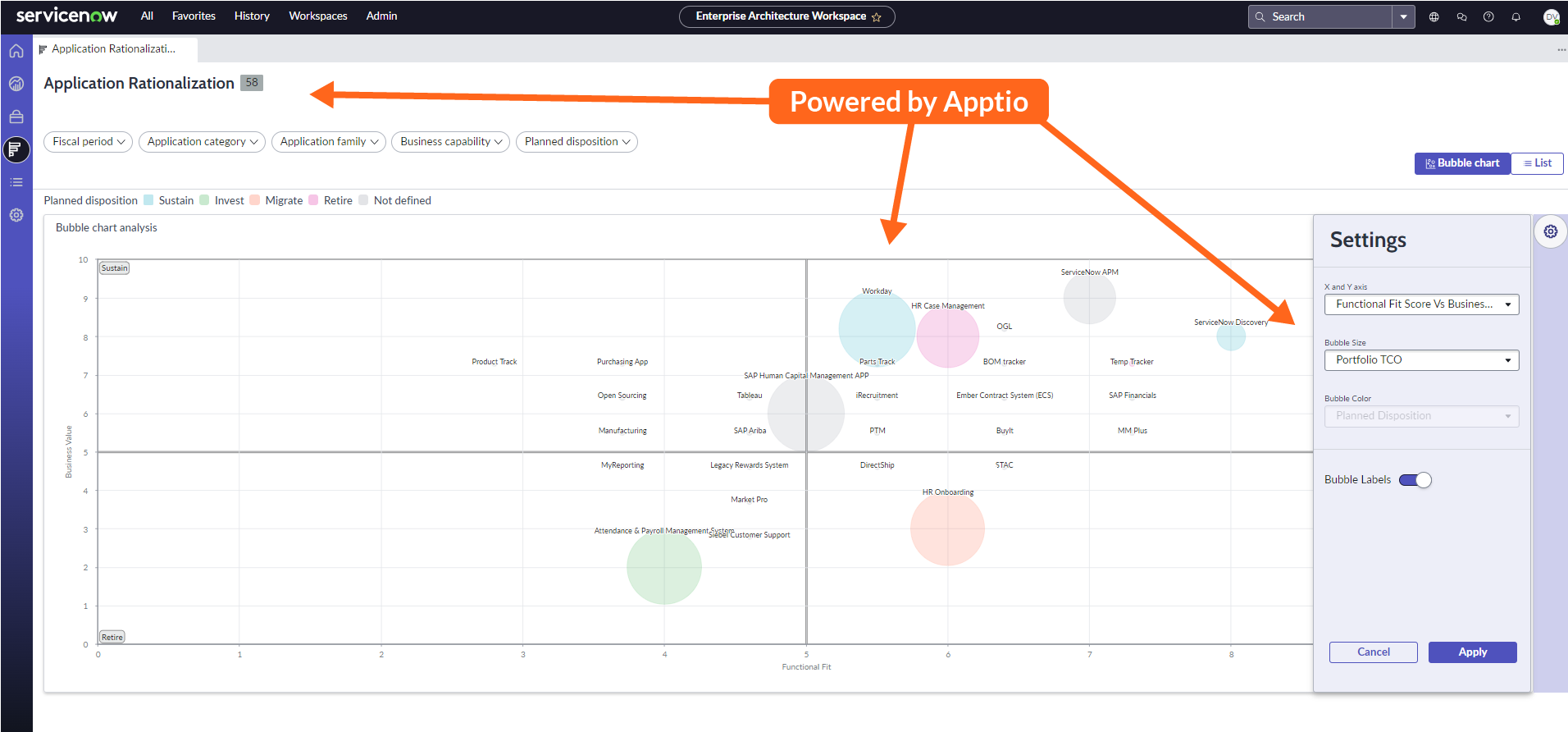Open the Workspaces menu
This screenshot has height=732, width=1568.
318,16
